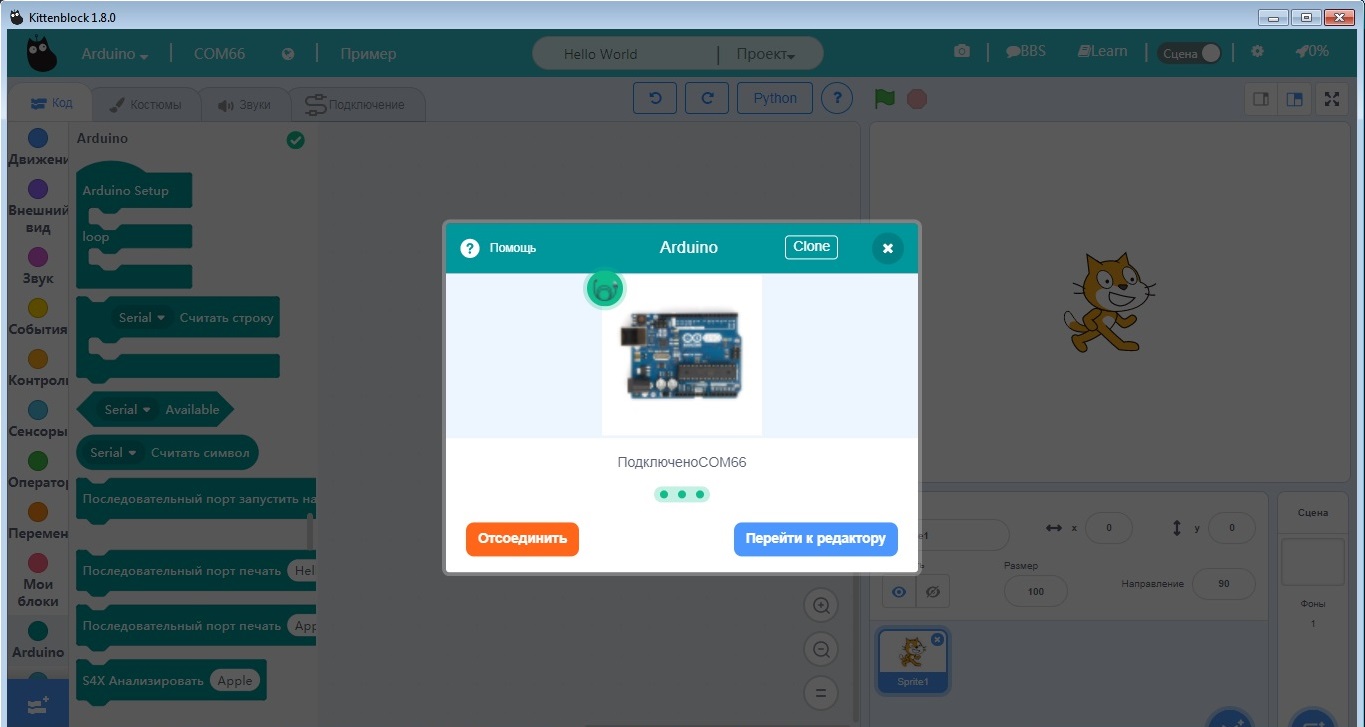Select the Звук block category
This screenshot has height=727, width=1365.
(x=38, y=266)
